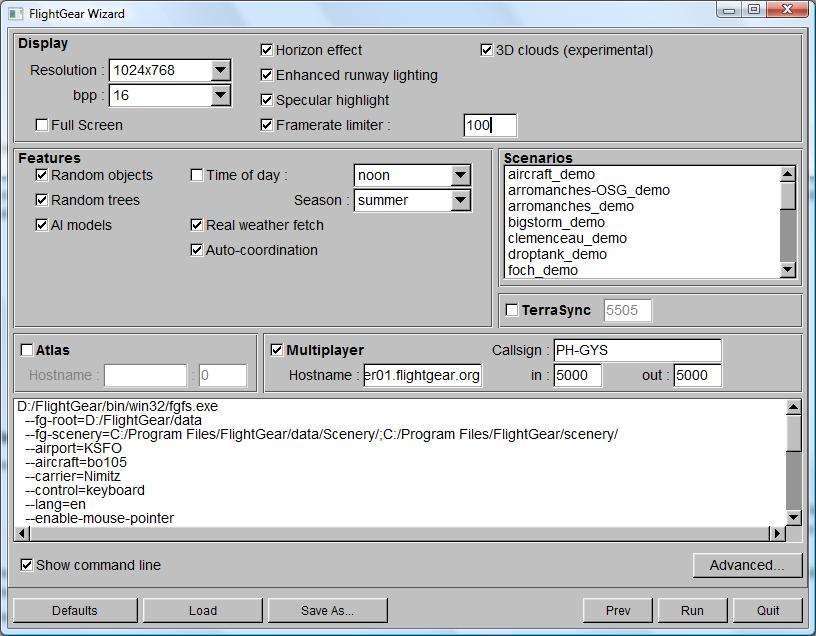
Task: Click the FlightGear Wizard title bar icon
Action: [16, 14]
